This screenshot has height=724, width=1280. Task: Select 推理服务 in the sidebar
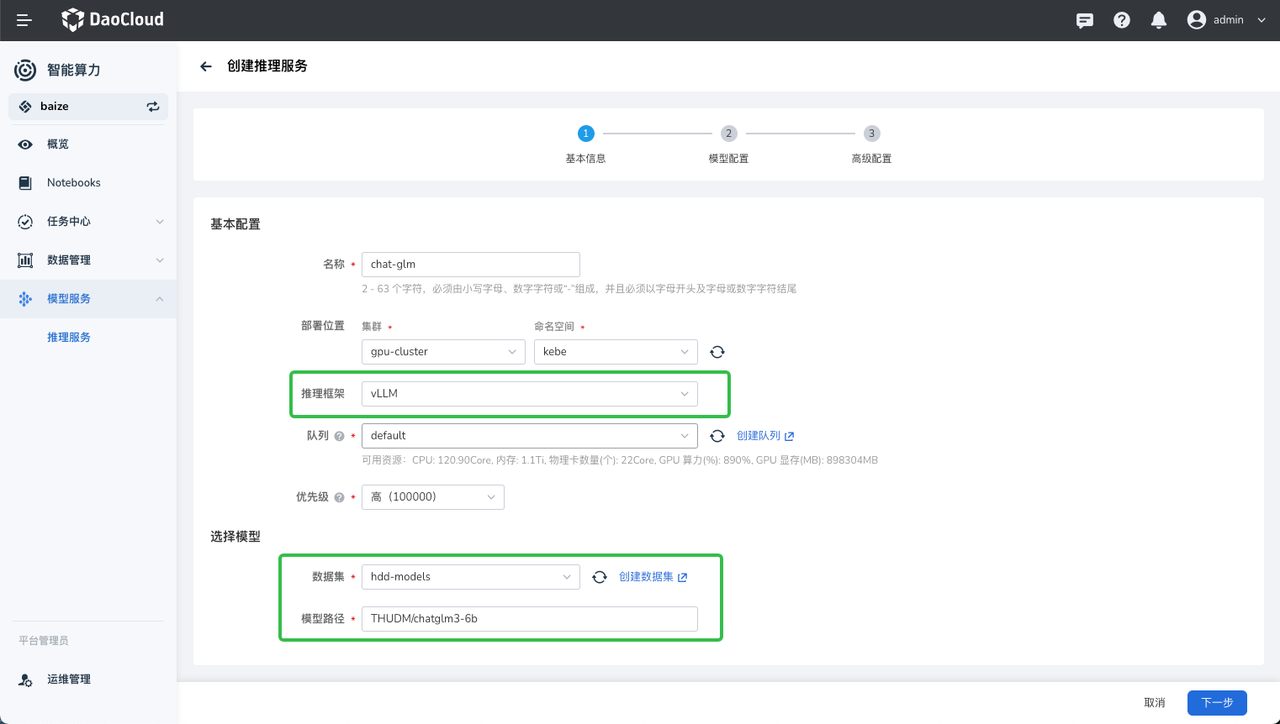pos(69,337)
